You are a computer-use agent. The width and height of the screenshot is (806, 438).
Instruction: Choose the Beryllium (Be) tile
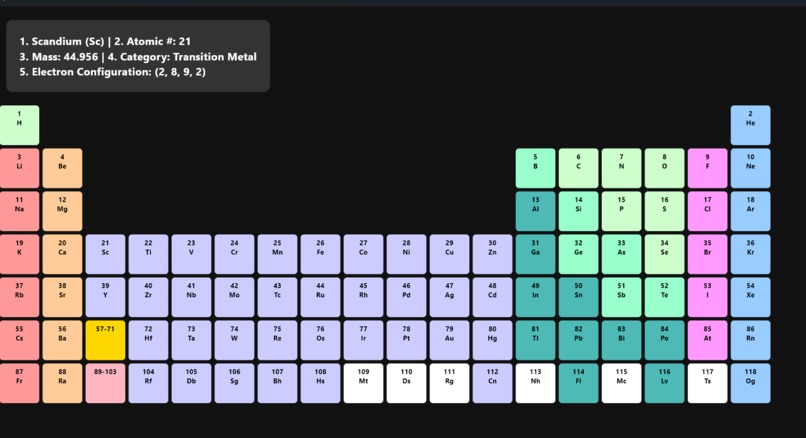point(62,168)
